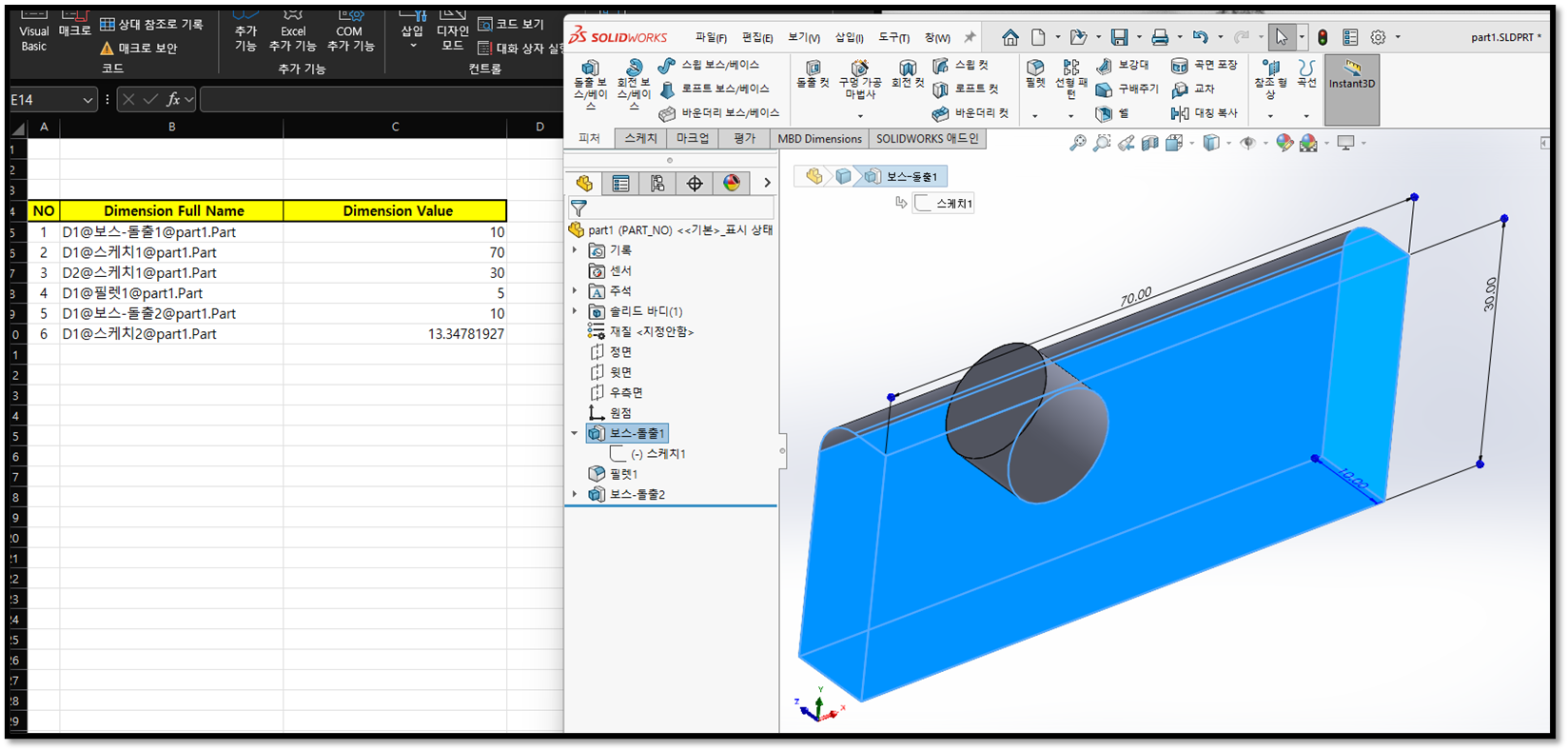1568x751 pixels.
Task: Choose the 바운더리 보스/베이스 tool
Action: coord(718,113)
